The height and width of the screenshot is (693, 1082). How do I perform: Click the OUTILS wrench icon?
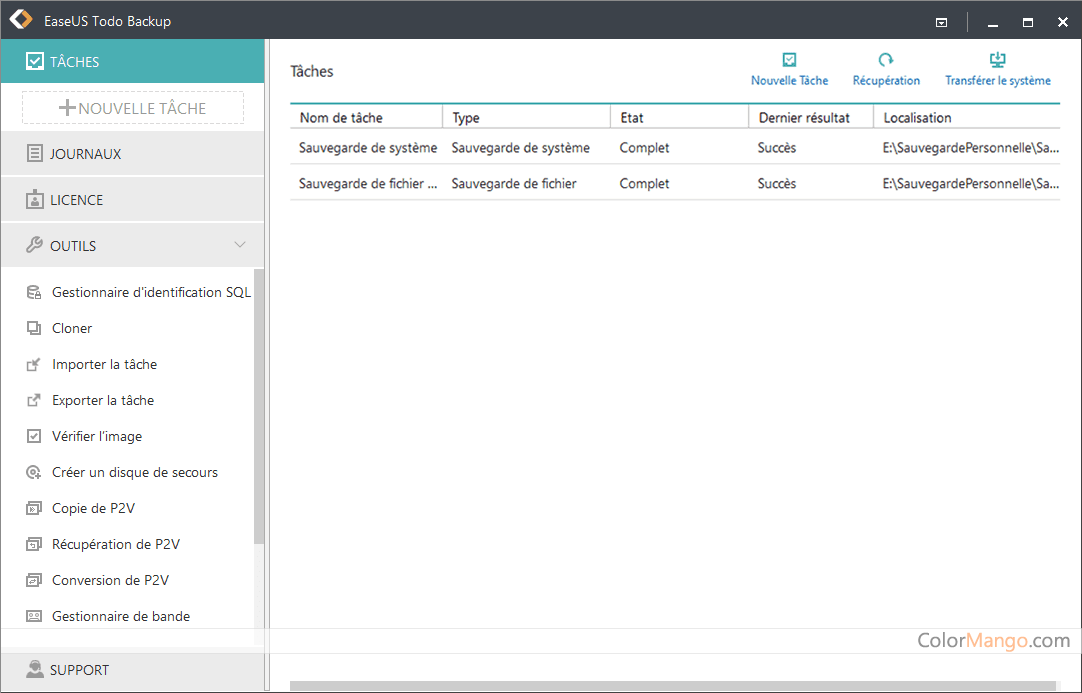click(x=35, y=245)
